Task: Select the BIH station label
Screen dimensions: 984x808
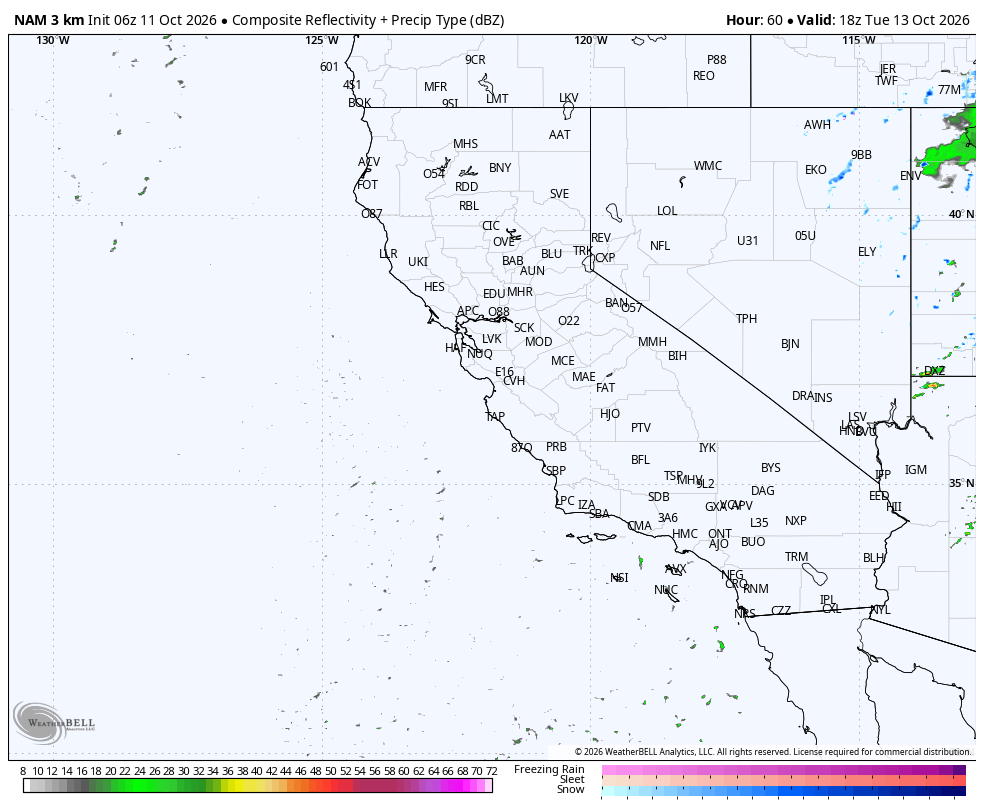Action: tap(677, 356)
